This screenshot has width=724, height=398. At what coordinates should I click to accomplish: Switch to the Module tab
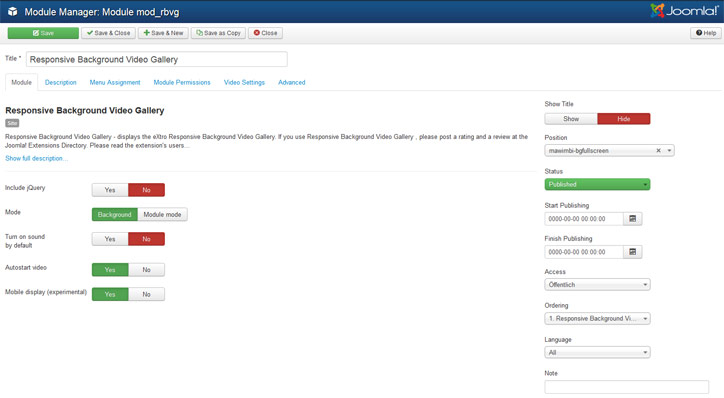(22, 82)
